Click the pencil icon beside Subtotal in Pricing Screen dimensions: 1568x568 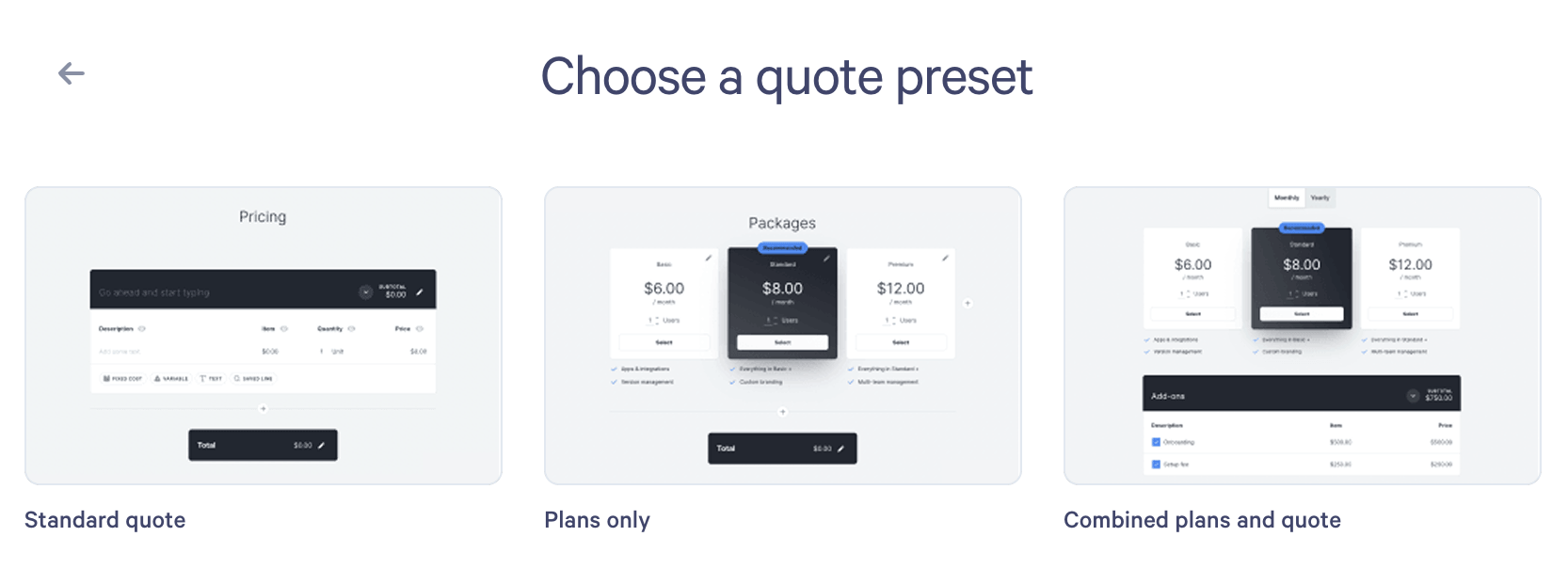point(420,292)
